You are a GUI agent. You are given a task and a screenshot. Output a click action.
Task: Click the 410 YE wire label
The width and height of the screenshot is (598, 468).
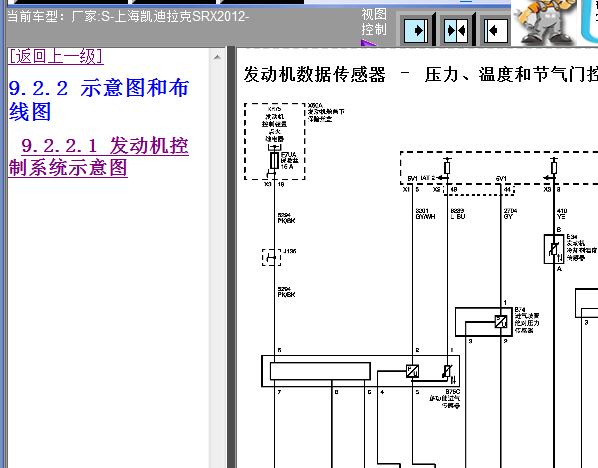(x=562, y=213)
